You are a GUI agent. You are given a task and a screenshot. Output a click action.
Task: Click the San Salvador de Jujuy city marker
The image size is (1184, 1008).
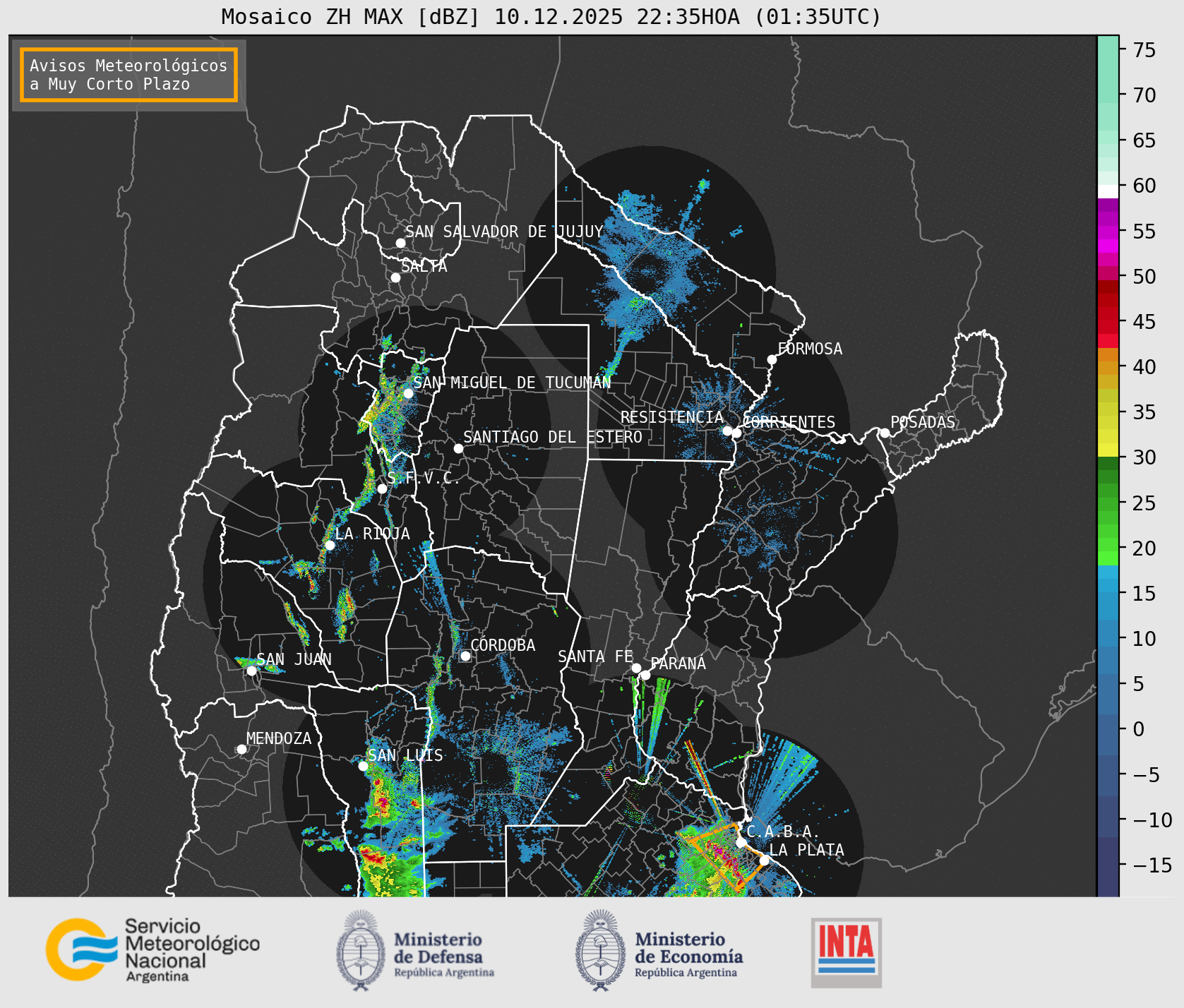click(400, 243)
